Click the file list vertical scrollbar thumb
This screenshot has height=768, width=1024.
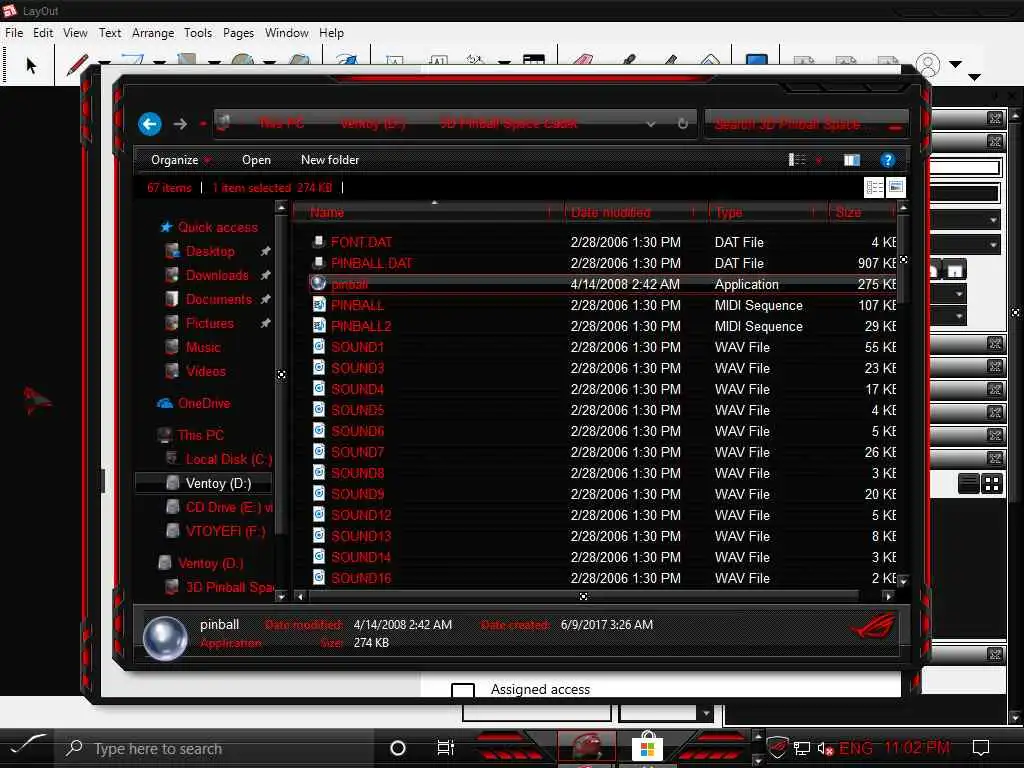pyautogui.click(x=904, y=260)
